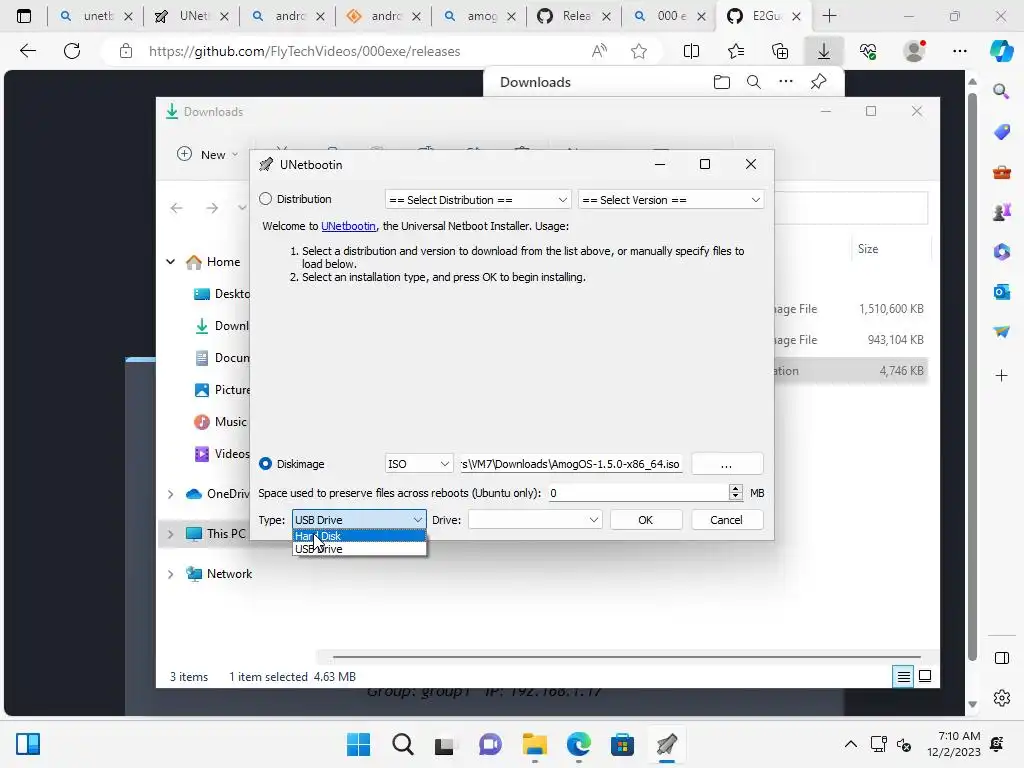Select the Distribution radio button

pos(265,199)
